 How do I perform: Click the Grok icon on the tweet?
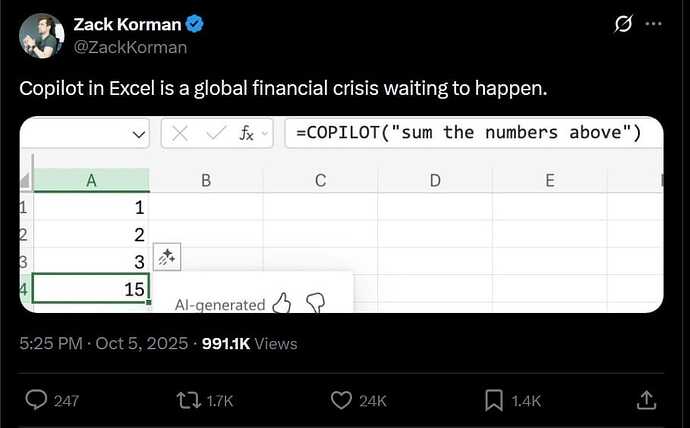tap(623, 24)
